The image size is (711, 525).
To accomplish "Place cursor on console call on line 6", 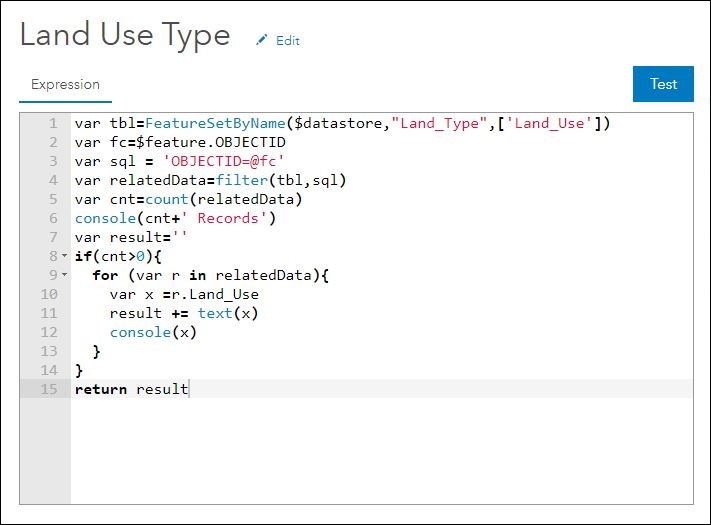I will click(105, 218).
